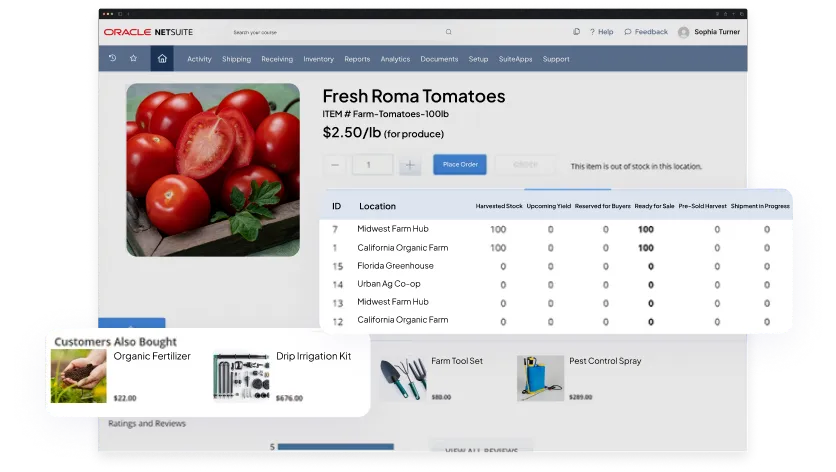Screen dimensions: 836x472
Task: Open the Inventory menu
Action: pos(318,59)
